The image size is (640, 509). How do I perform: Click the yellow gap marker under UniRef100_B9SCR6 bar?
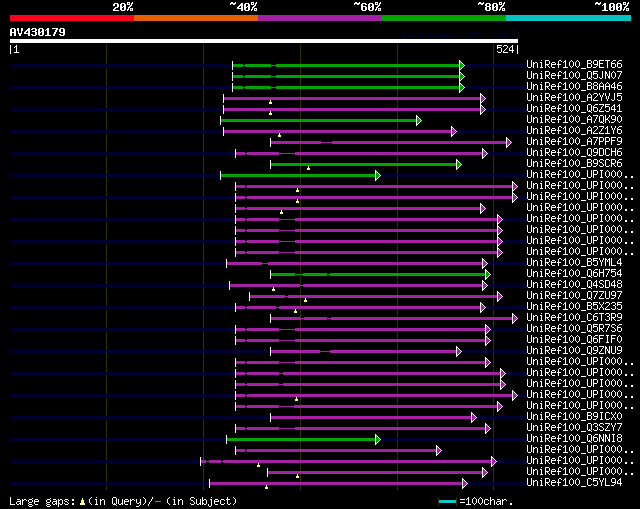click(x=309, y=168)
